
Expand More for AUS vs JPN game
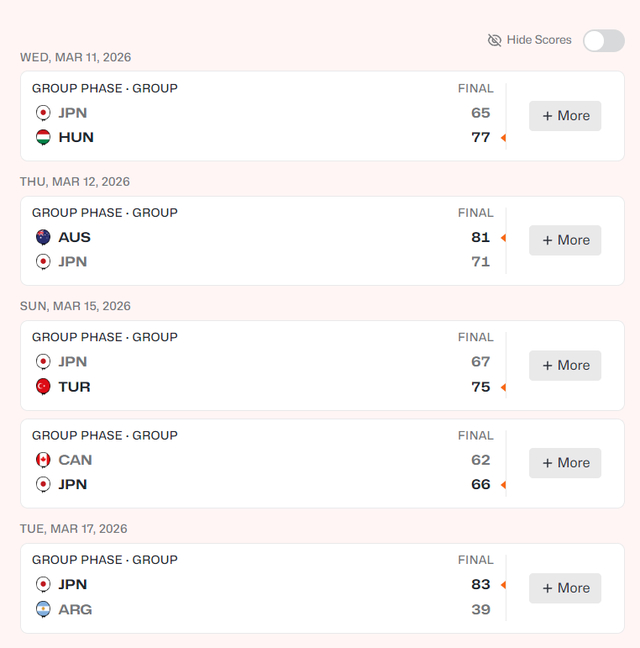(565, 240)
